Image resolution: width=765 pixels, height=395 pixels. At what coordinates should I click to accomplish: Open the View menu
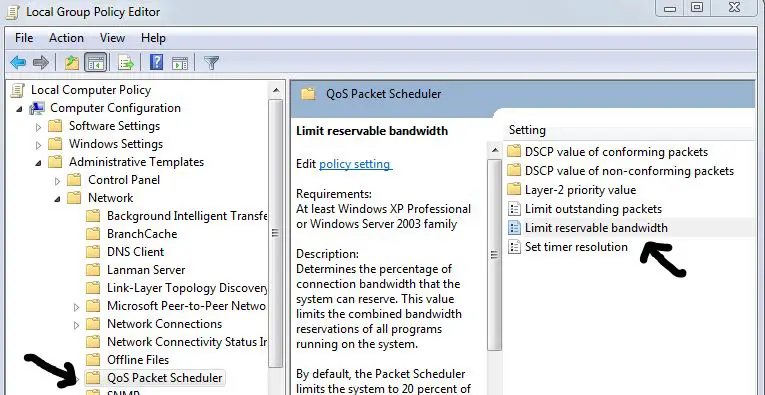[113, 38]
